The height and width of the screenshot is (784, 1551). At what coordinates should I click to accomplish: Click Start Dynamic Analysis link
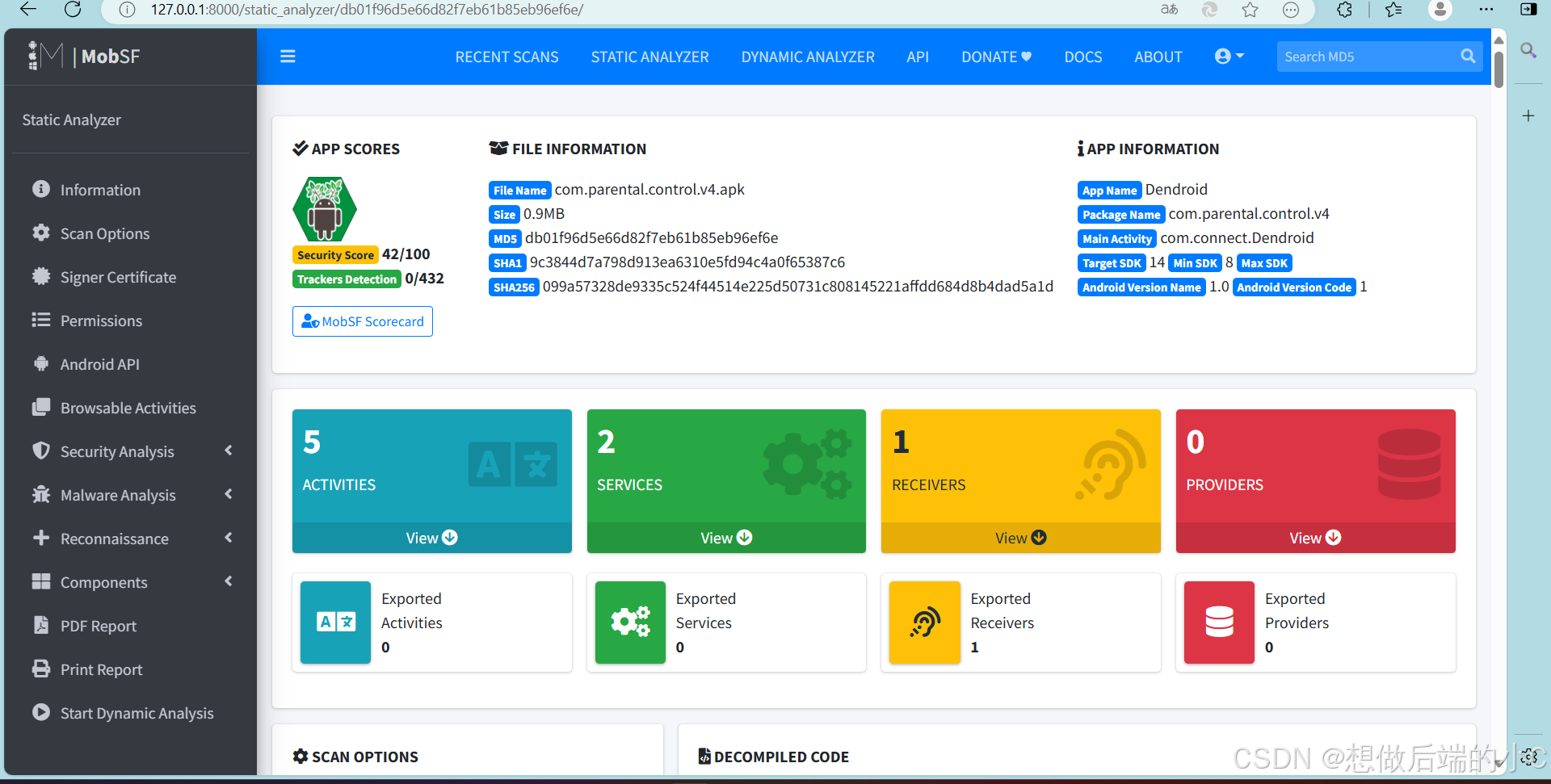point(137,713)
